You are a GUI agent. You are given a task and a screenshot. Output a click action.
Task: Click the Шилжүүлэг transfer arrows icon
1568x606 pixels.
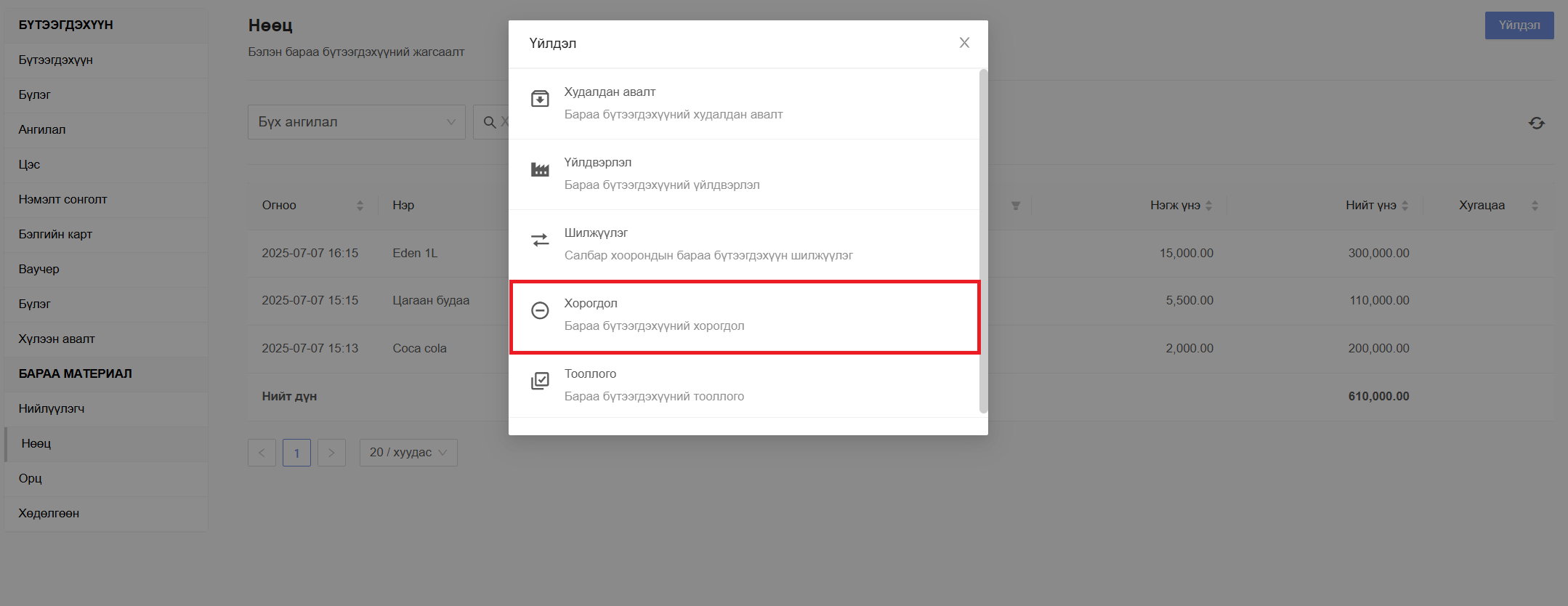540,240
